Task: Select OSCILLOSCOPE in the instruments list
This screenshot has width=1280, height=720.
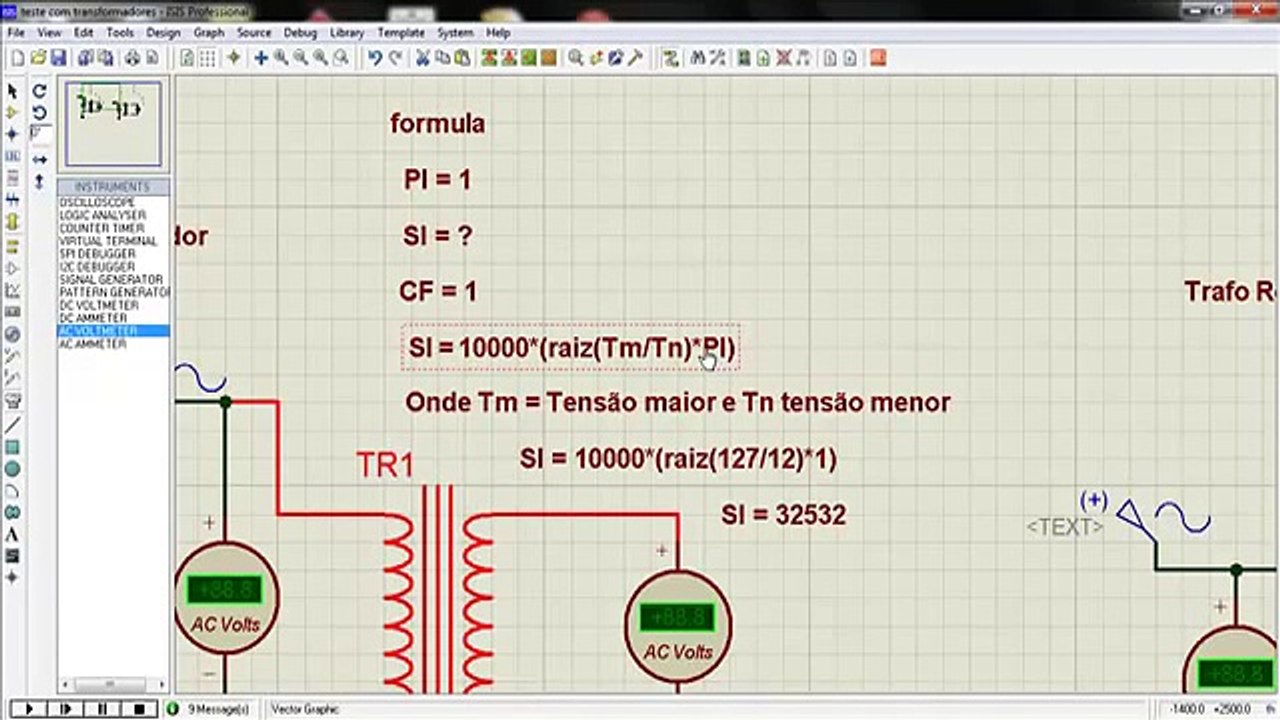Action: click(x=113, y=202)
